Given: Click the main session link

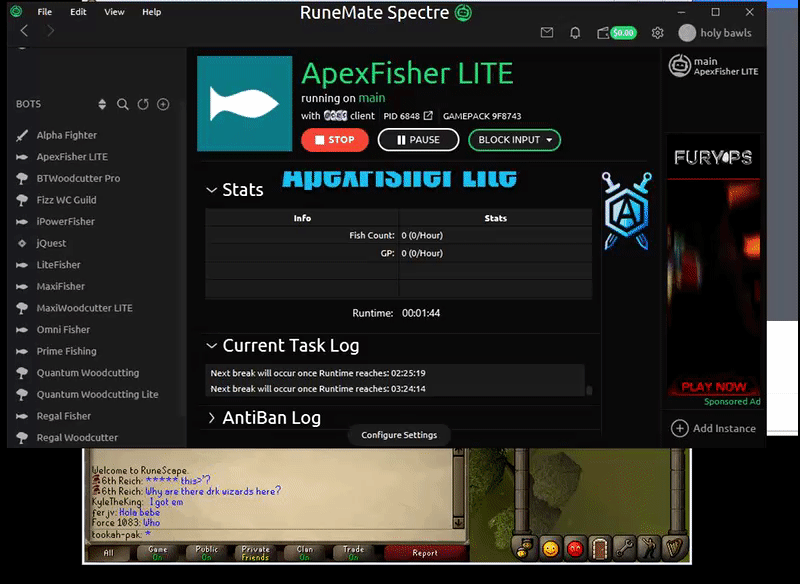Looking at the screenshot, I should 371,98.
